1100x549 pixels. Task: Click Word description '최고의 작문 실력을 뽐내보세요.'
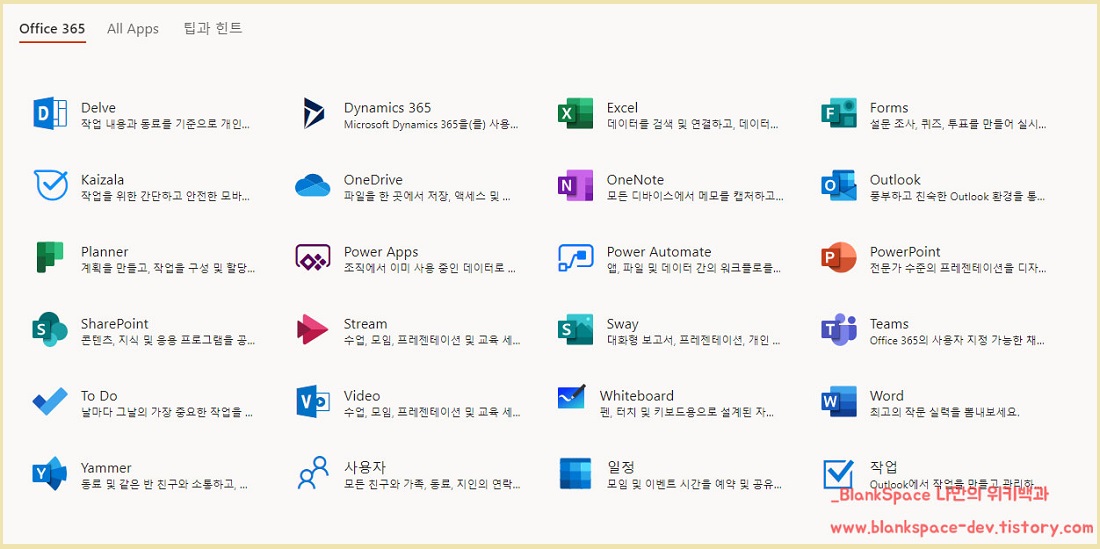pos(944,412)
